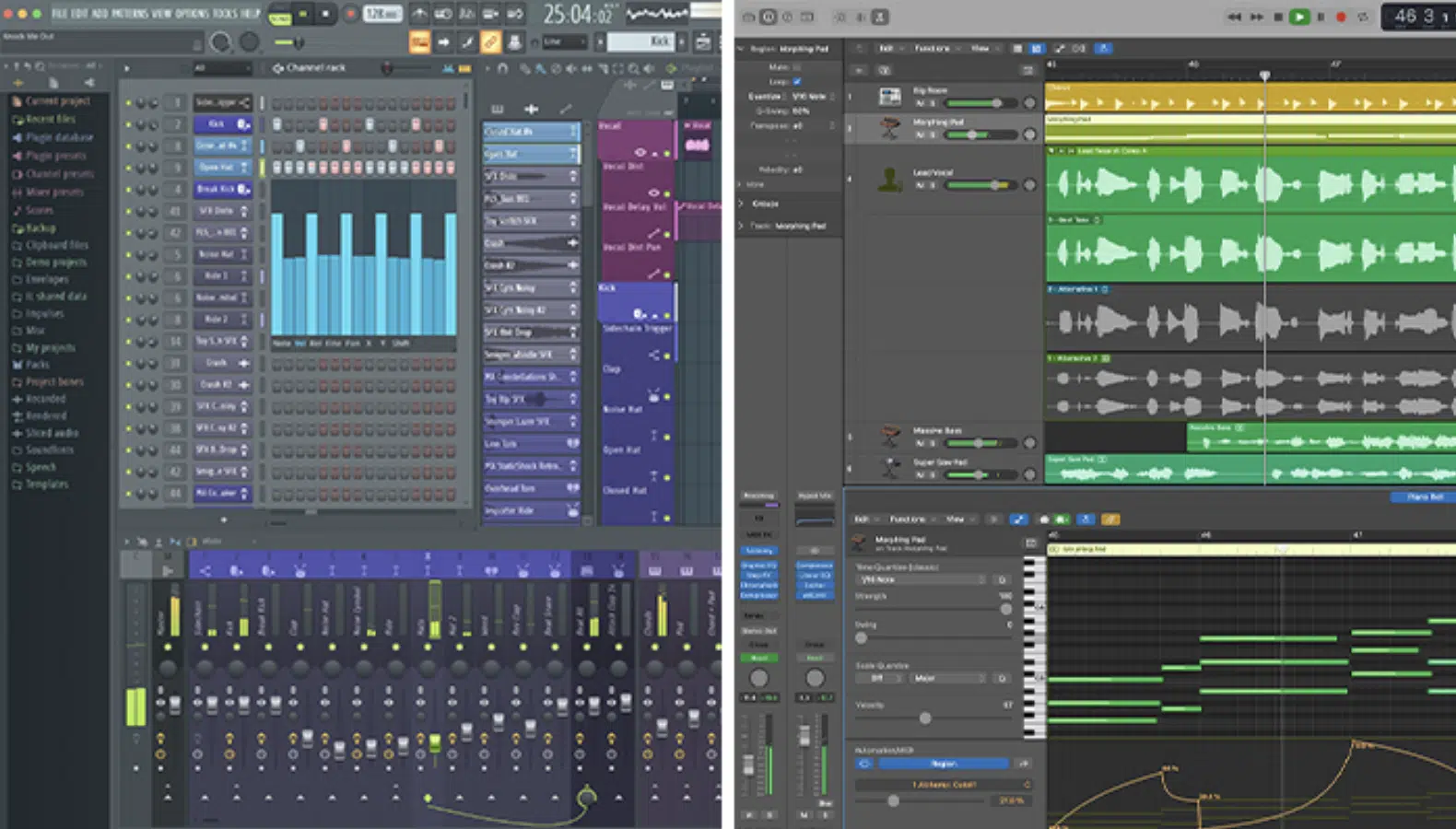Click the Logic Pro Library toolbar icon

[x=748, y=17]
